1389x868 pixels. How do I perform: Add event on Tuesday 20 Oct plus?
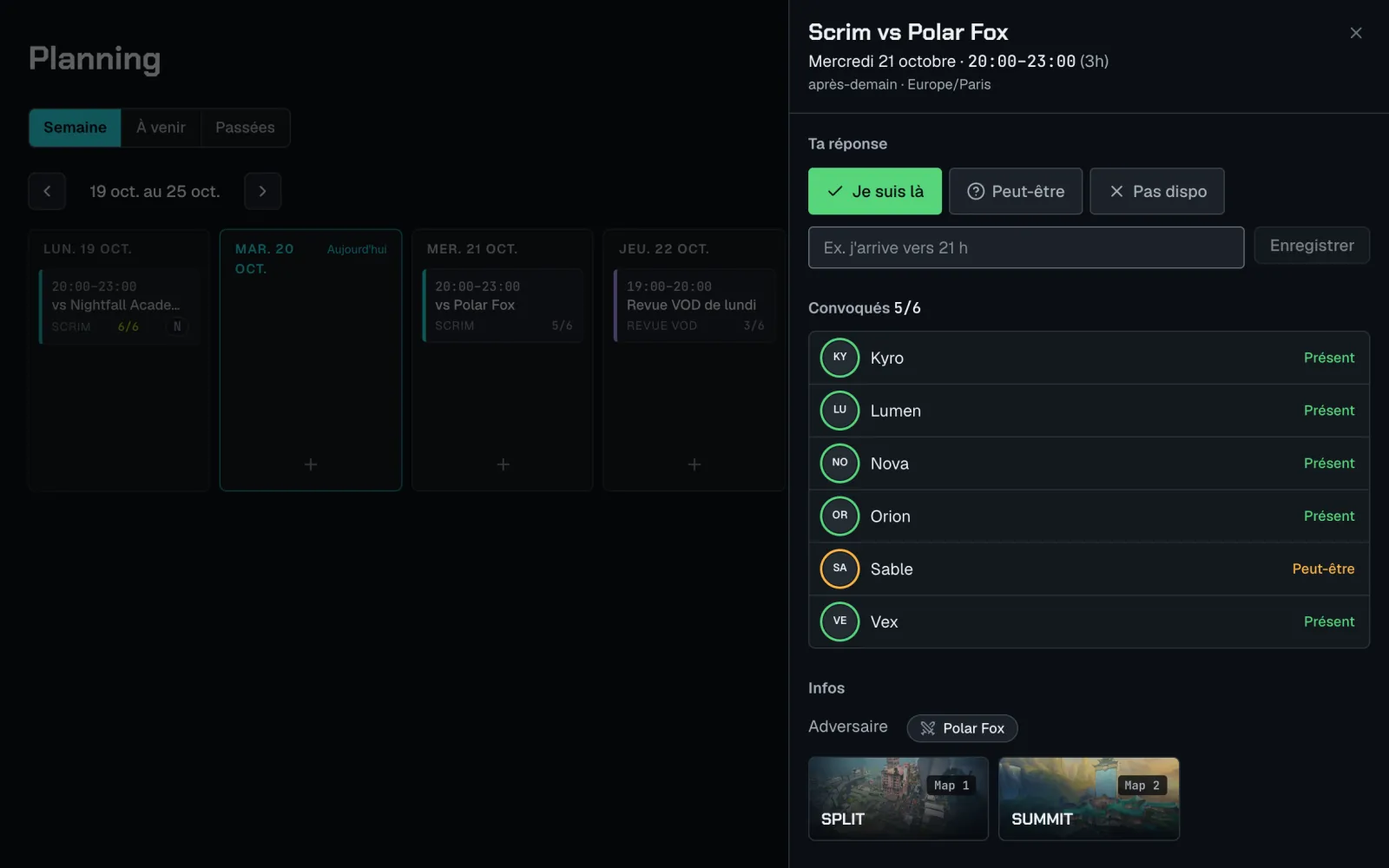pos(311,464)
